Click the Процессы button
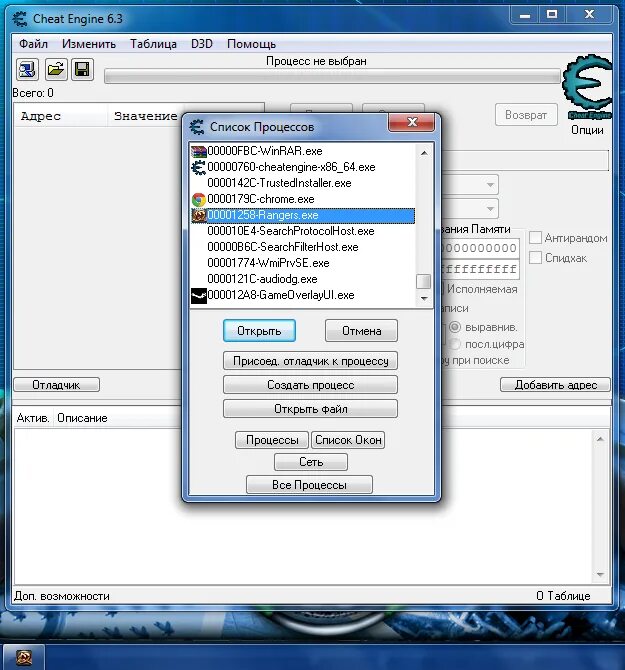This screenshot has width=625, height=670. click(x=272, y=440)
